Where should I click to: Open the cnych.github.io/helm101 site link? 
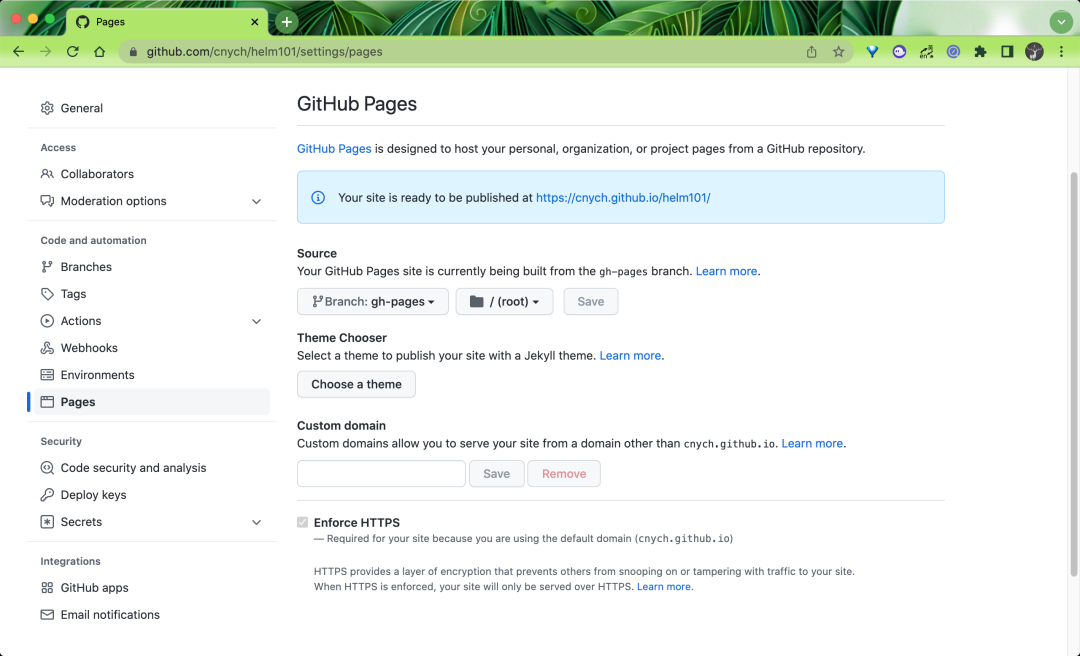[x=623, y=198]
